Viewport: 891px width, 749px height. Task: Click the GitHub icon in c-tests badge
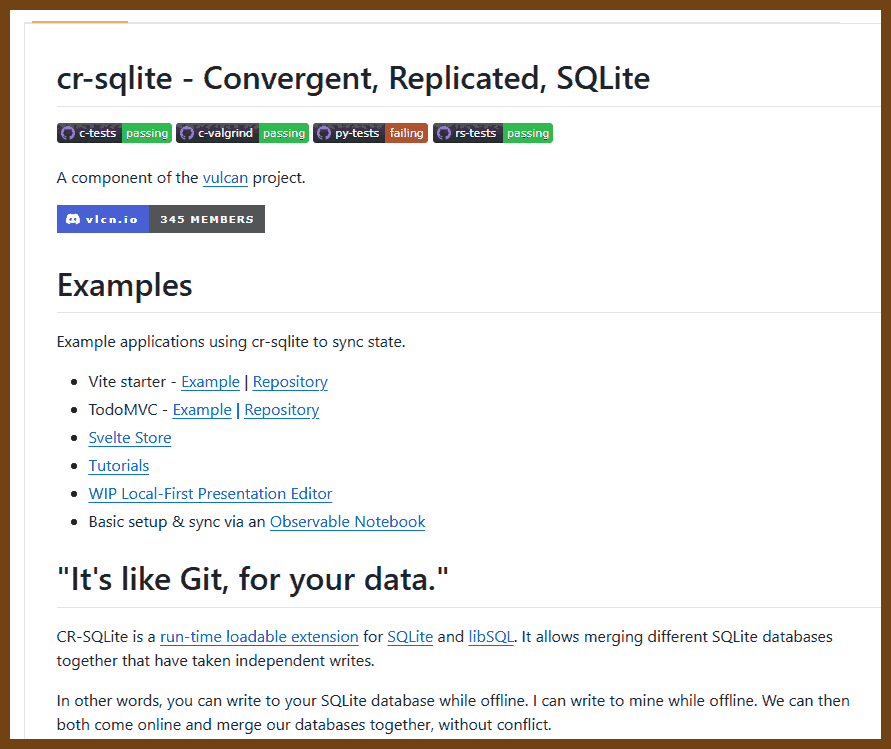pyautogui.click(x=68, y=133)
